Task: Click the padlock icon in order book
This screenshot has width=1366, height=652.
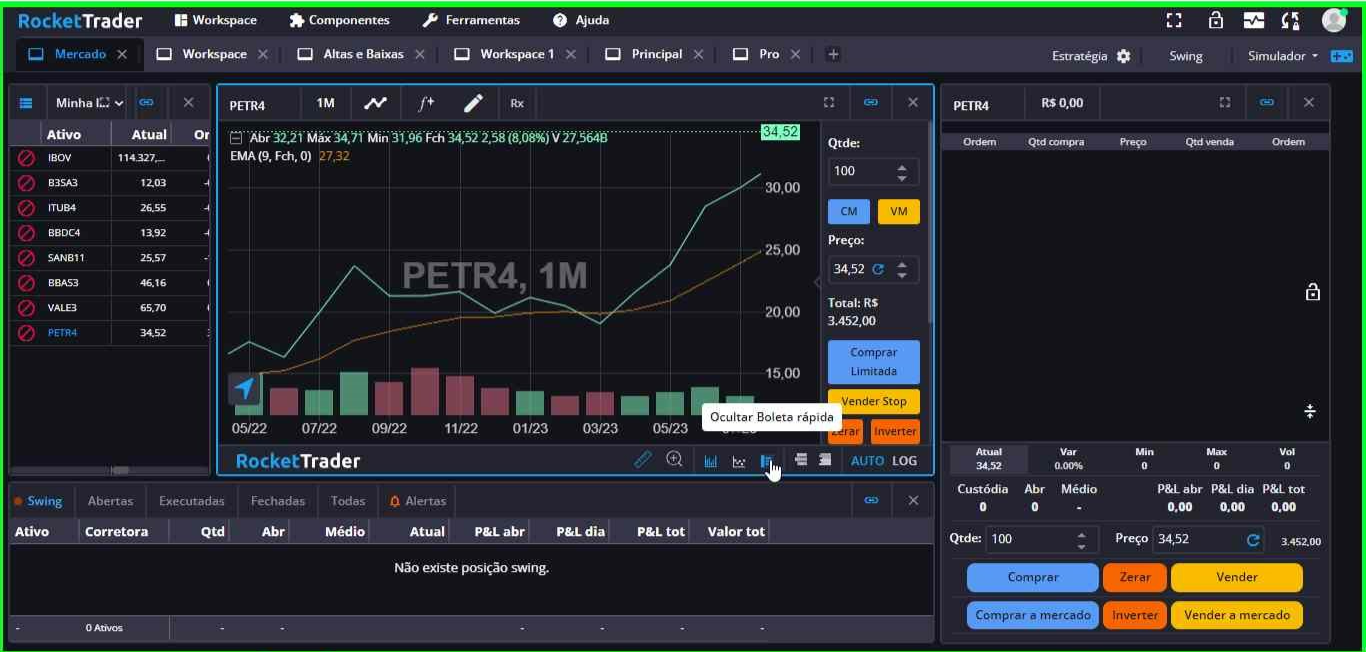Action: pos(1313,292)
